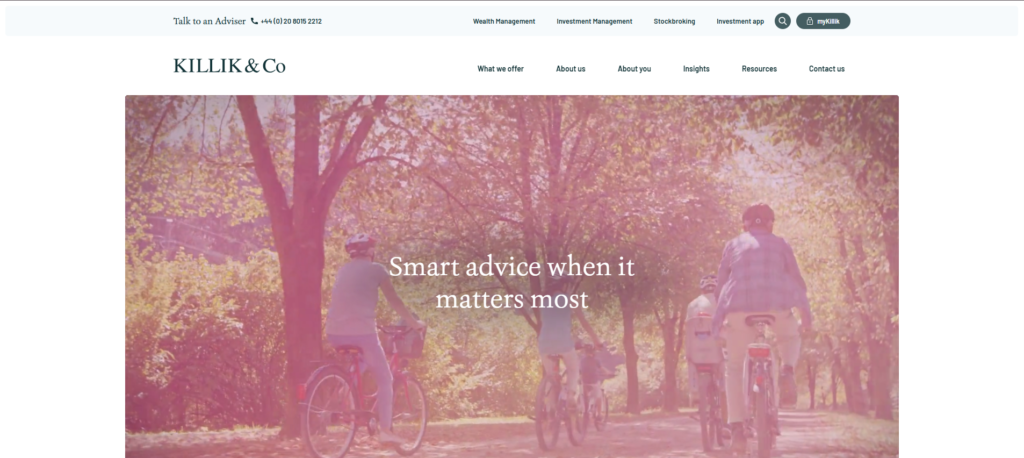Viewport: 1024px width, 458px height.
Task: Select the Talk to an Adviser text
Action: tap(210, 21)
